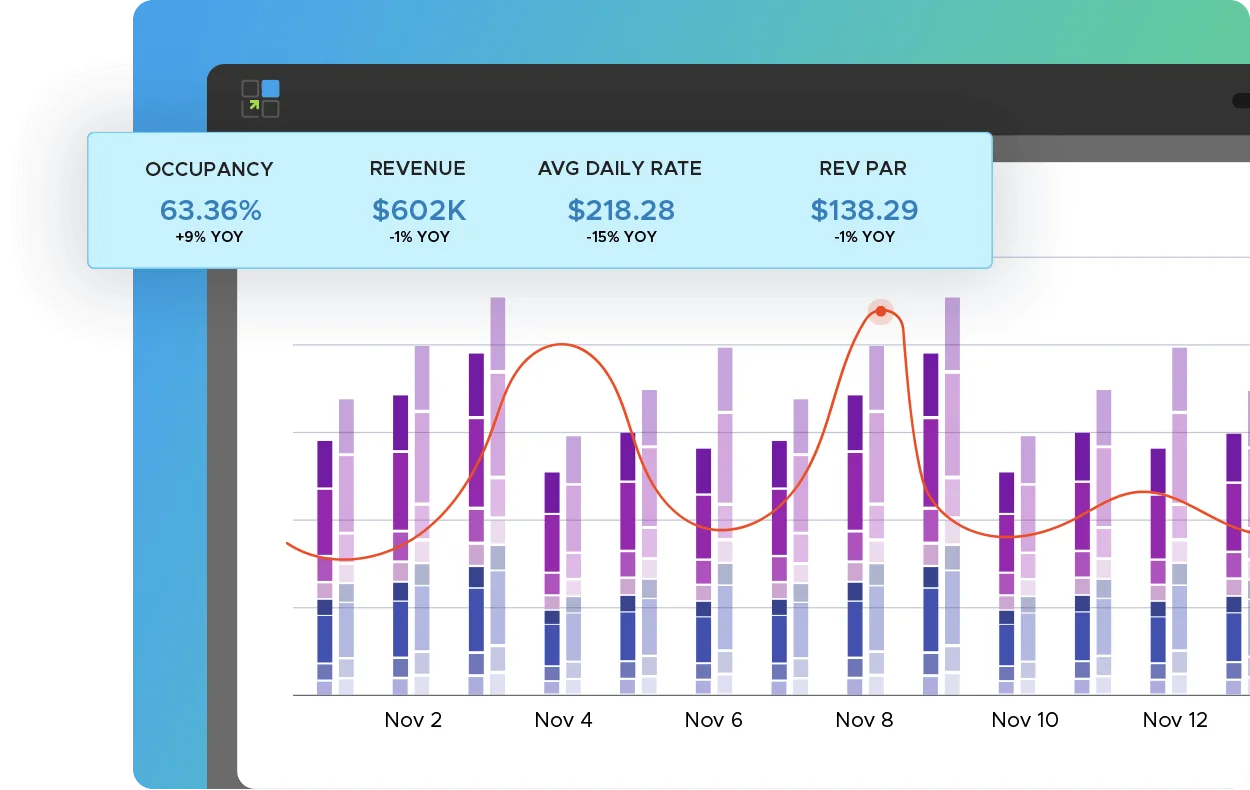This screenshot has height=790, width=1250.
Task: Click the Nov 10 axis label
Action: (1025, 720)
